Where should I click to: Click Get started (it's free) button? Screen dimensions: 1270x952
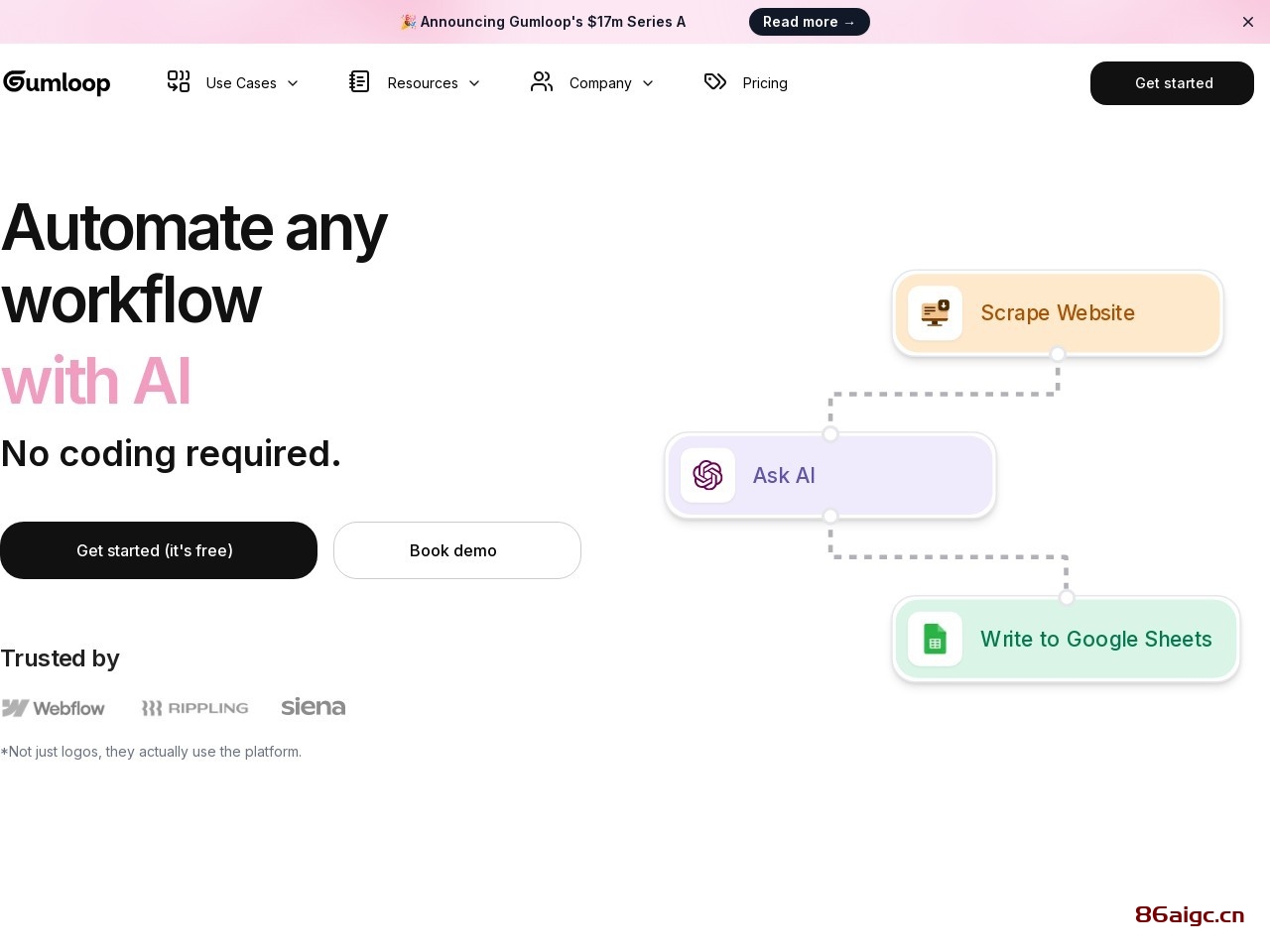pyautogui.click(x=159, y=550)
